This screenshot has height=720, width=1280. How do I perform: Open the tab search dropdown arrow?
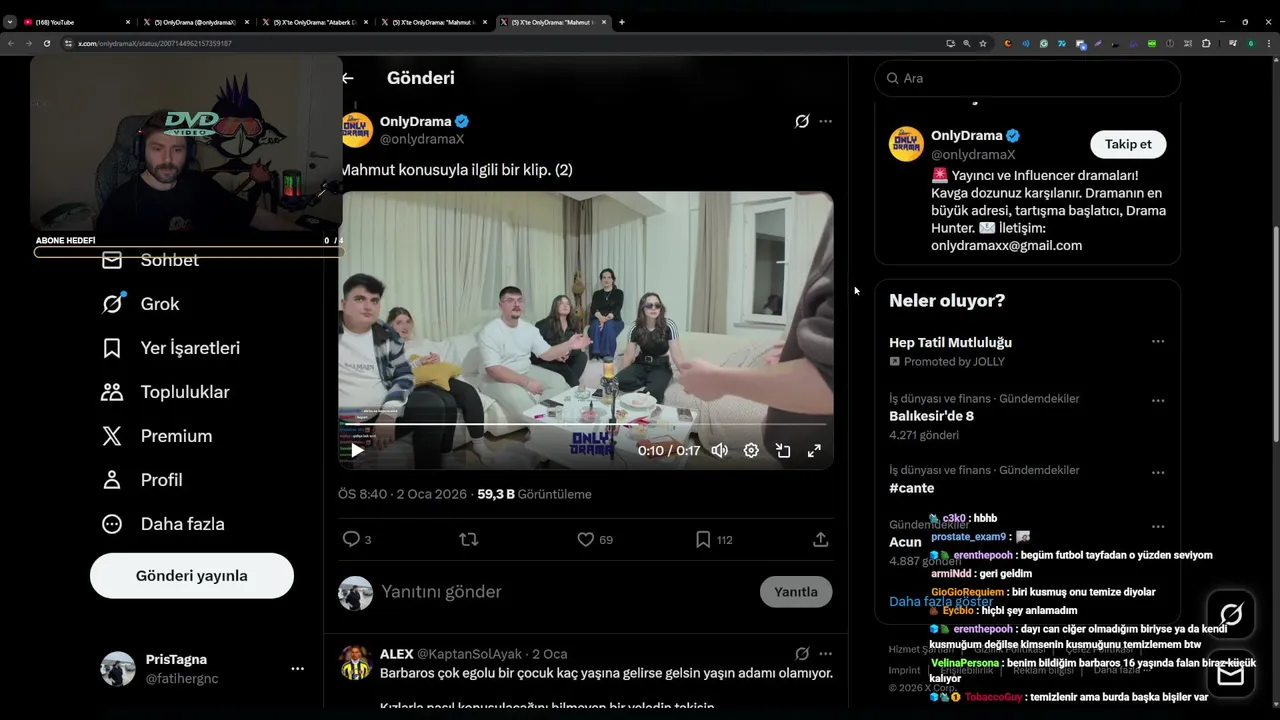click(x=10, y=22)
